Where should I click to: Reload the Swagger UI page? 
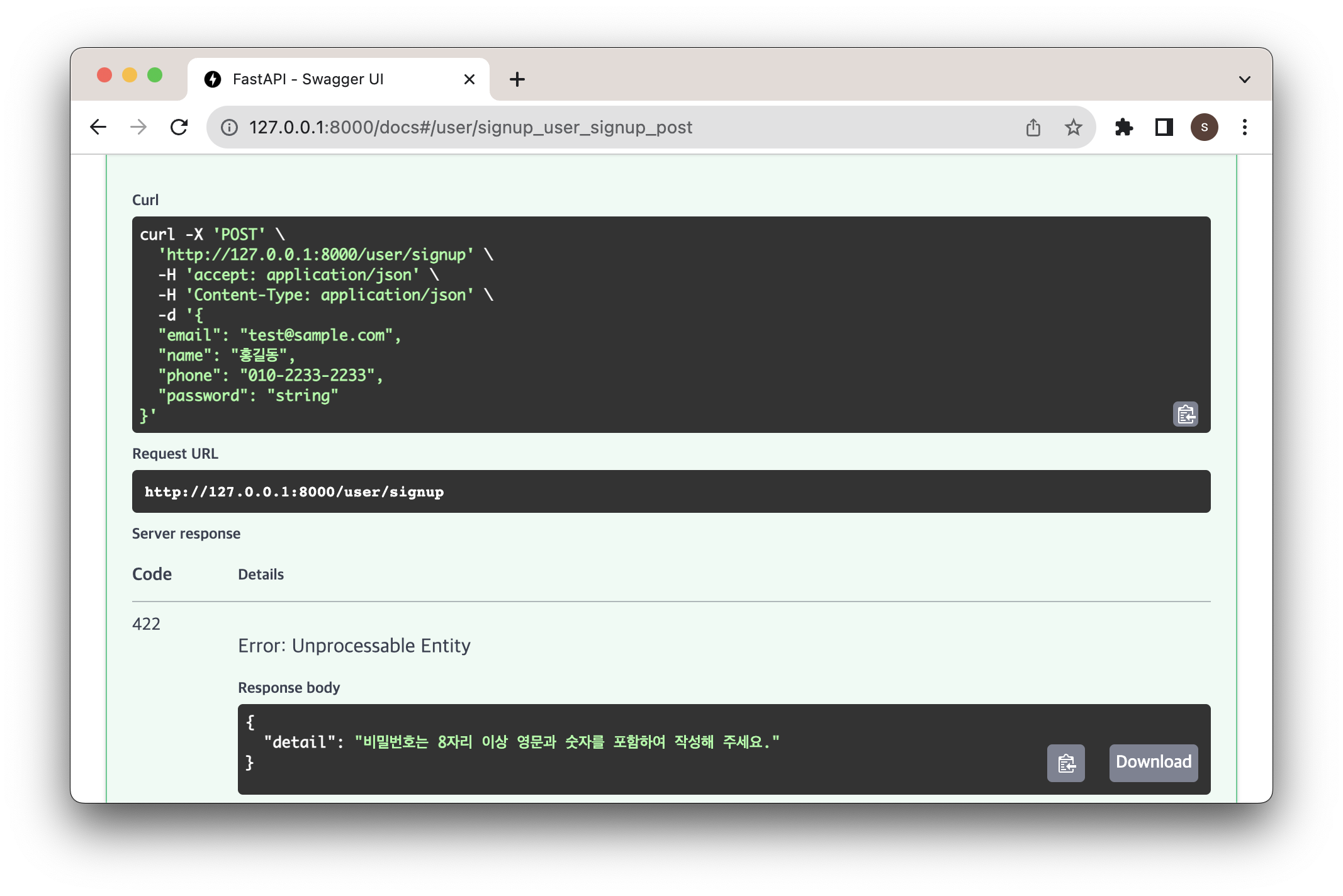click(x=179, y=127)
